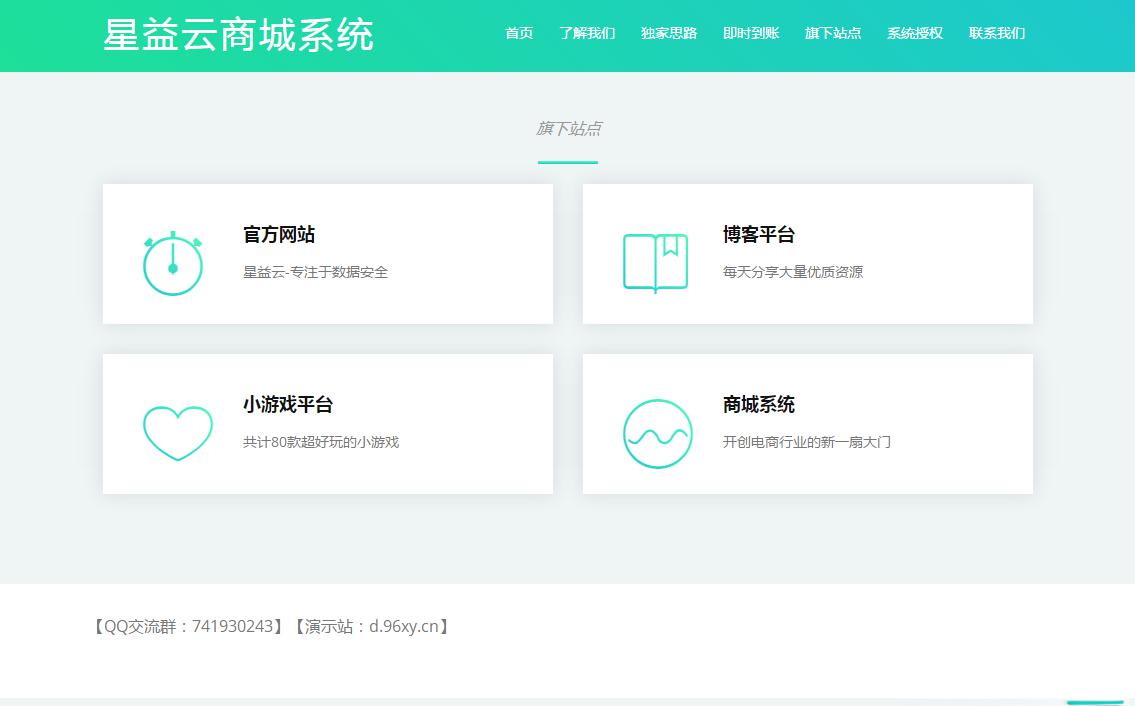Click the 演示站 d.96xy.cn footer text
Screen dimensions: 1135x706
pyautogui.click(x=371, y=626)
